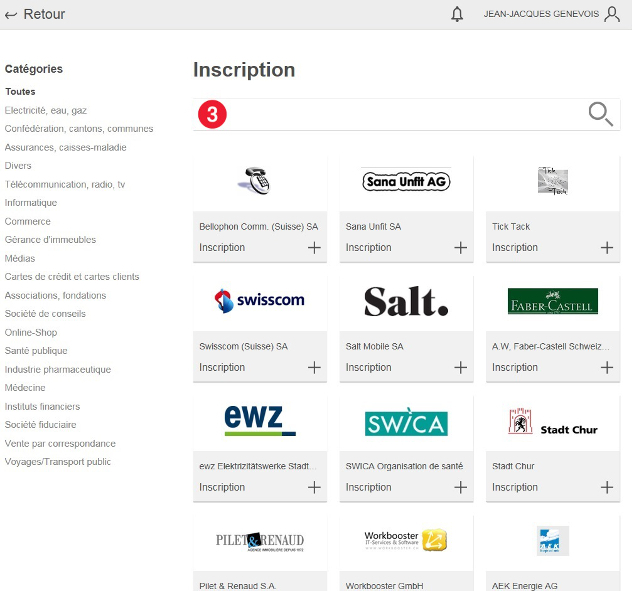Click the Pilet & Renaud S.A. name

pyautogui.click(x=238, y=585)
